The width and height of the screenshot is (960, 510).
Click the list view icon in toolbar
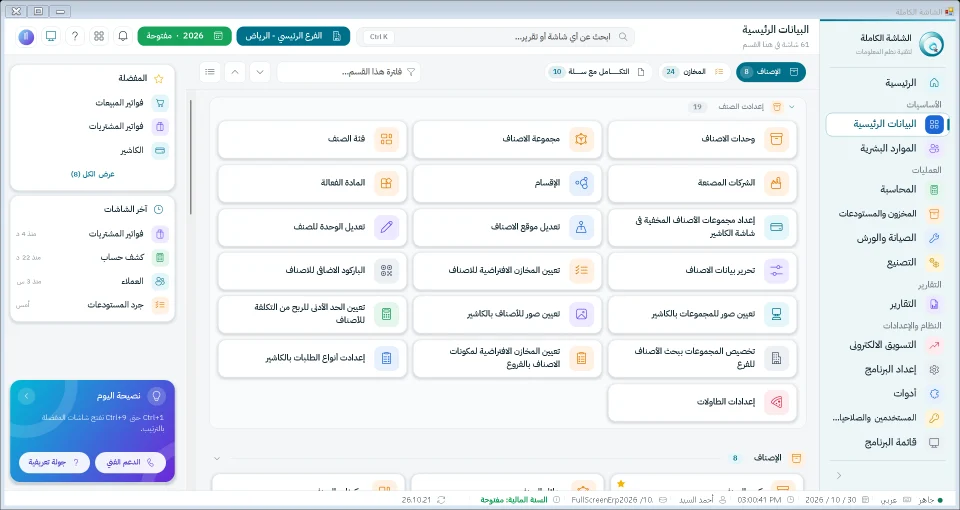[210, 72]
